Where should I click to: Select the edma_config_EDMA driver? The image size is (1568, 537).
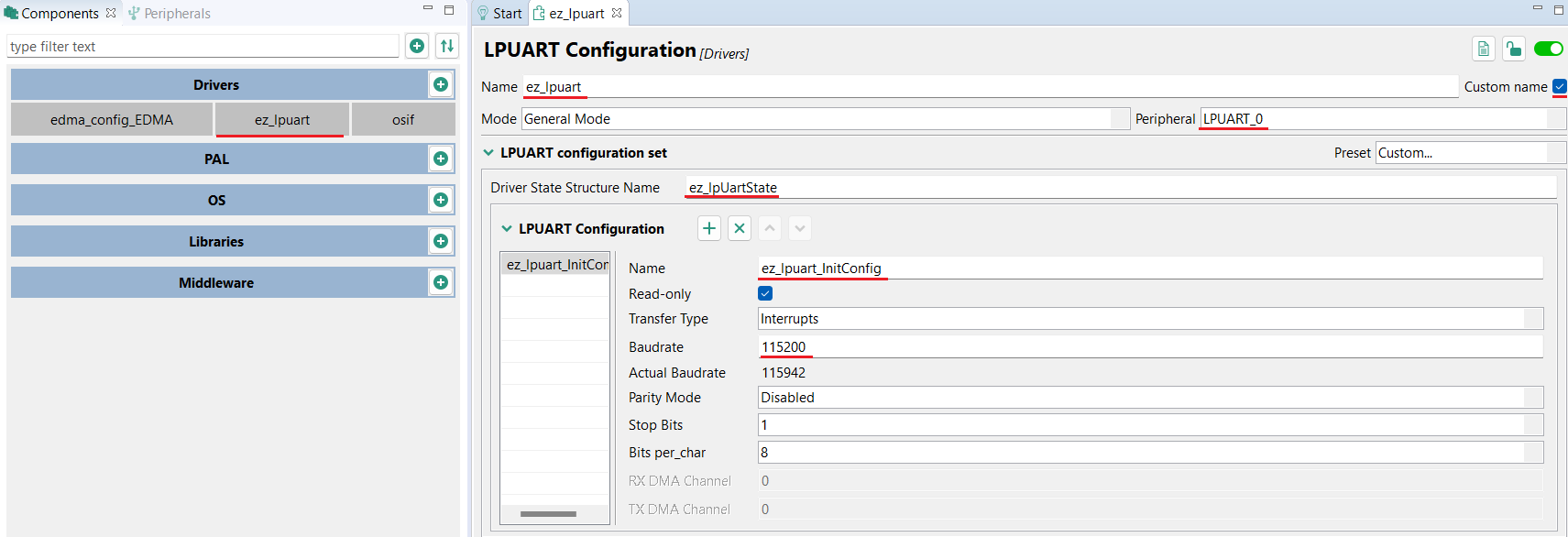112,120
